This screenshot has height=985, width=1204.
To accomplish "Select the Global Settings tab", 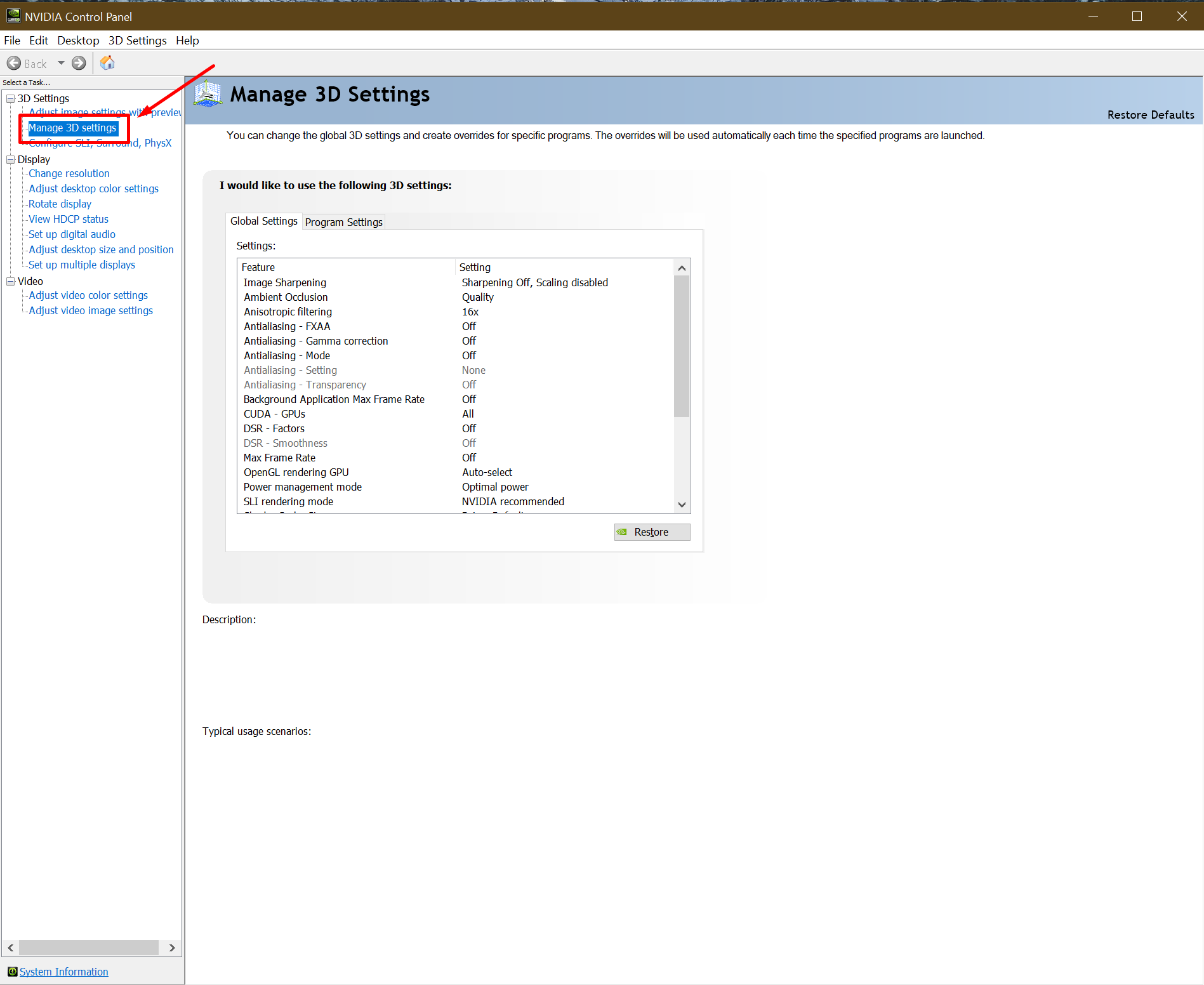I will point(263,221).
